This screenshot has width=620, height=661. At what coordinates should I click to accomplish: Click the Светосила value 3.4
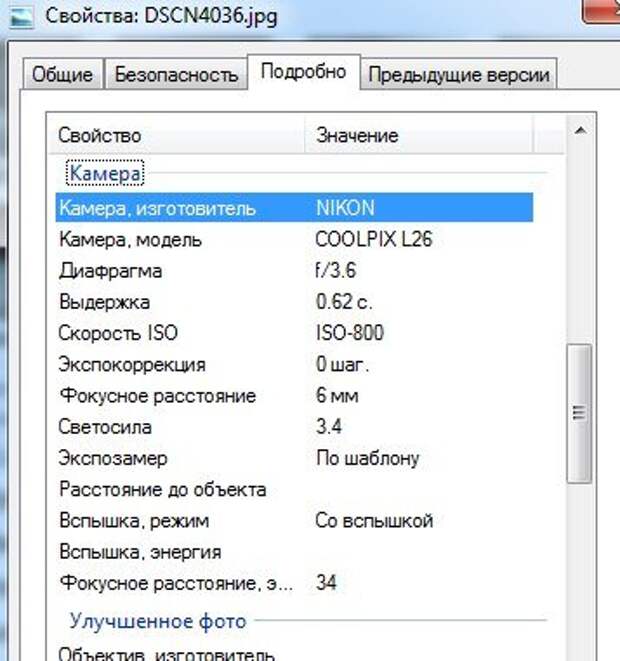pos(329,427)
